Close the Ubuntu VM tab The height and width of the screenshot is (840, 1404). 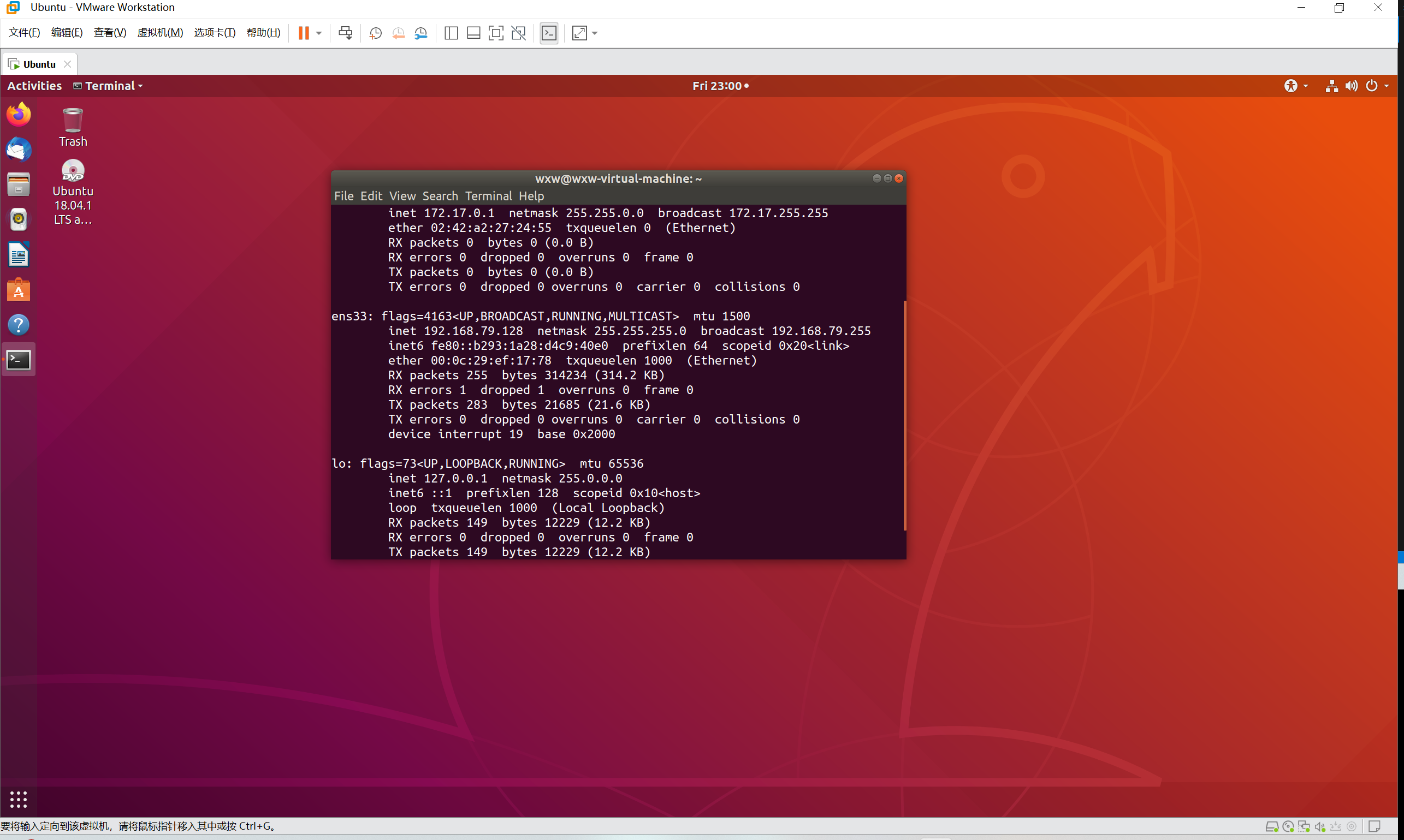[67, 64]
